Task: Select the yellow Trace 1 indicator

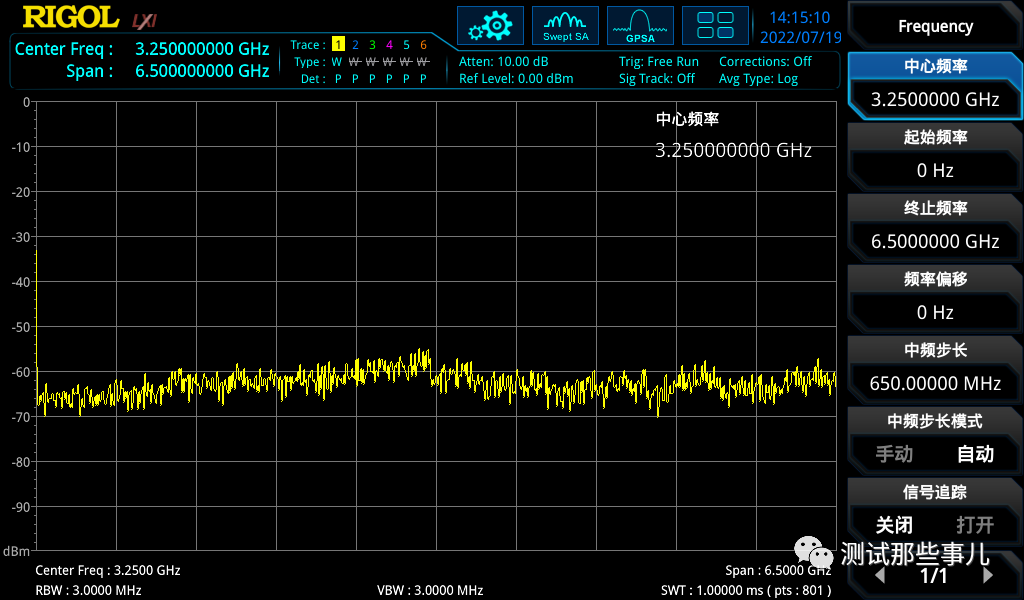Action: coord(339,45)
